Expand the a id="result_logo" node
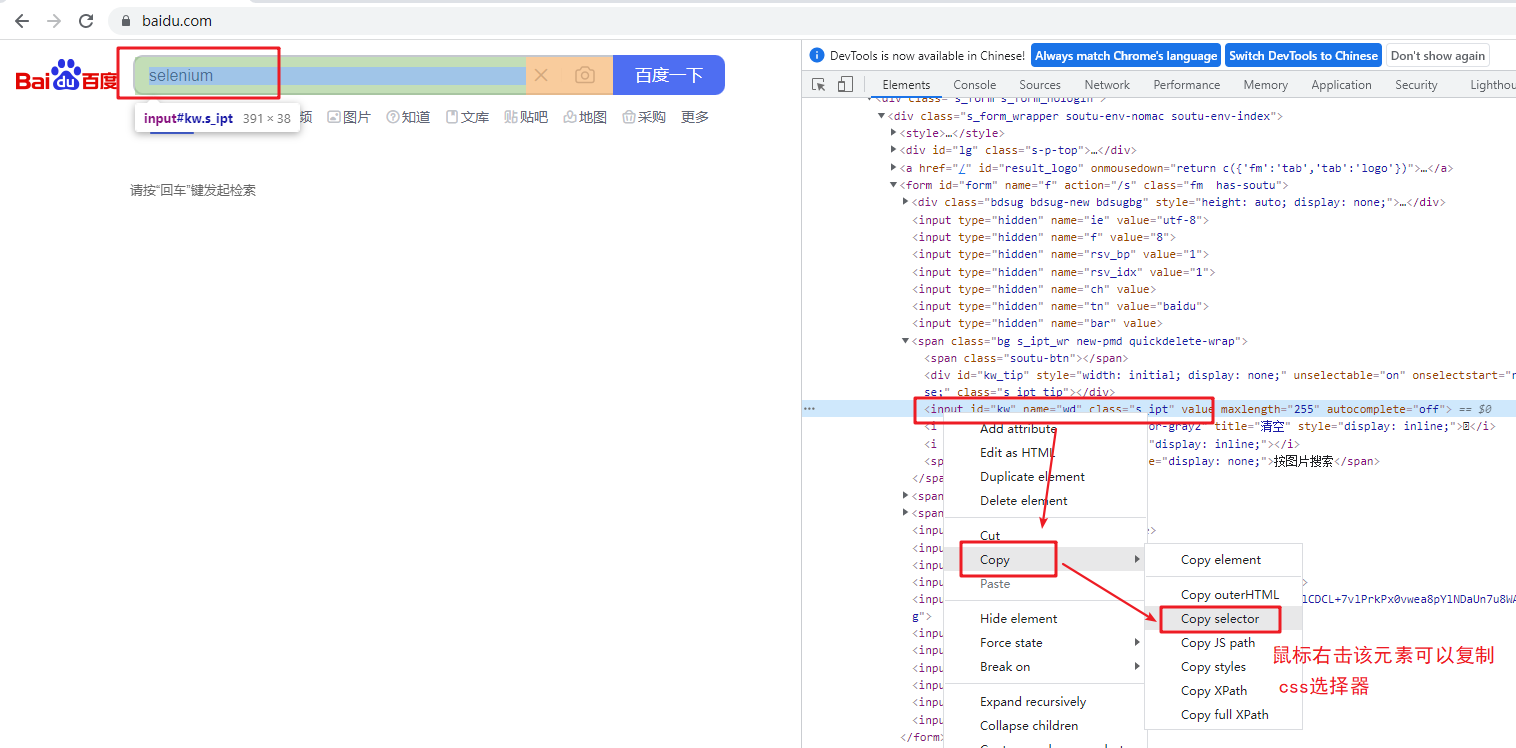This screenshot has width=1516, height=748. 894,168
